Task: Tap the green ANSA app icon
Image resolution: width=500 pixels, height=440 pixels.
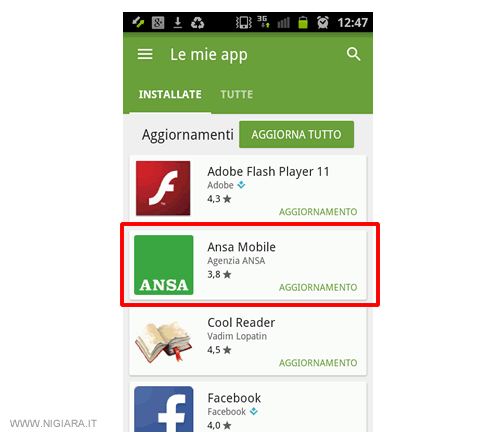Action: 164,265
